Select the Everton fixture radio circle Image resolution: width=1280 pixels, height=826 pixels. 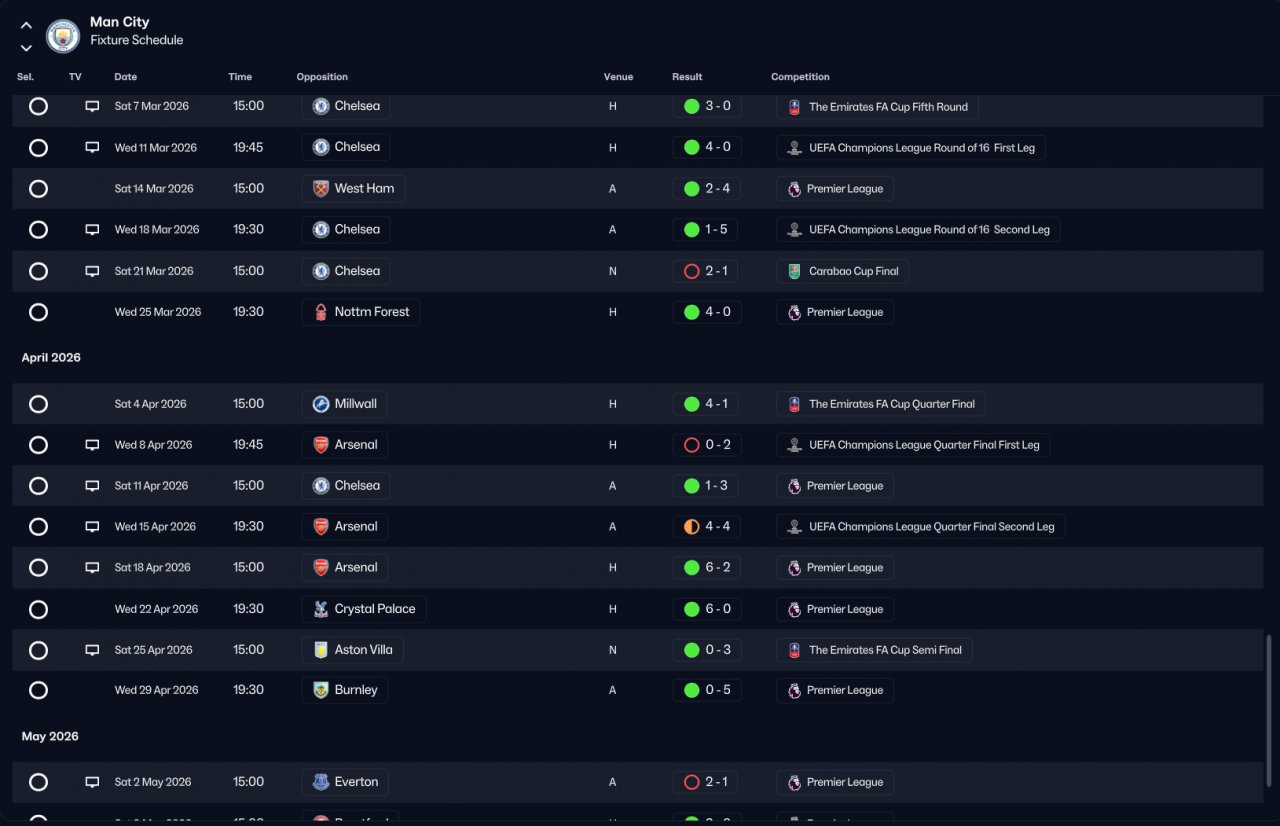click(x=38, y=782)
